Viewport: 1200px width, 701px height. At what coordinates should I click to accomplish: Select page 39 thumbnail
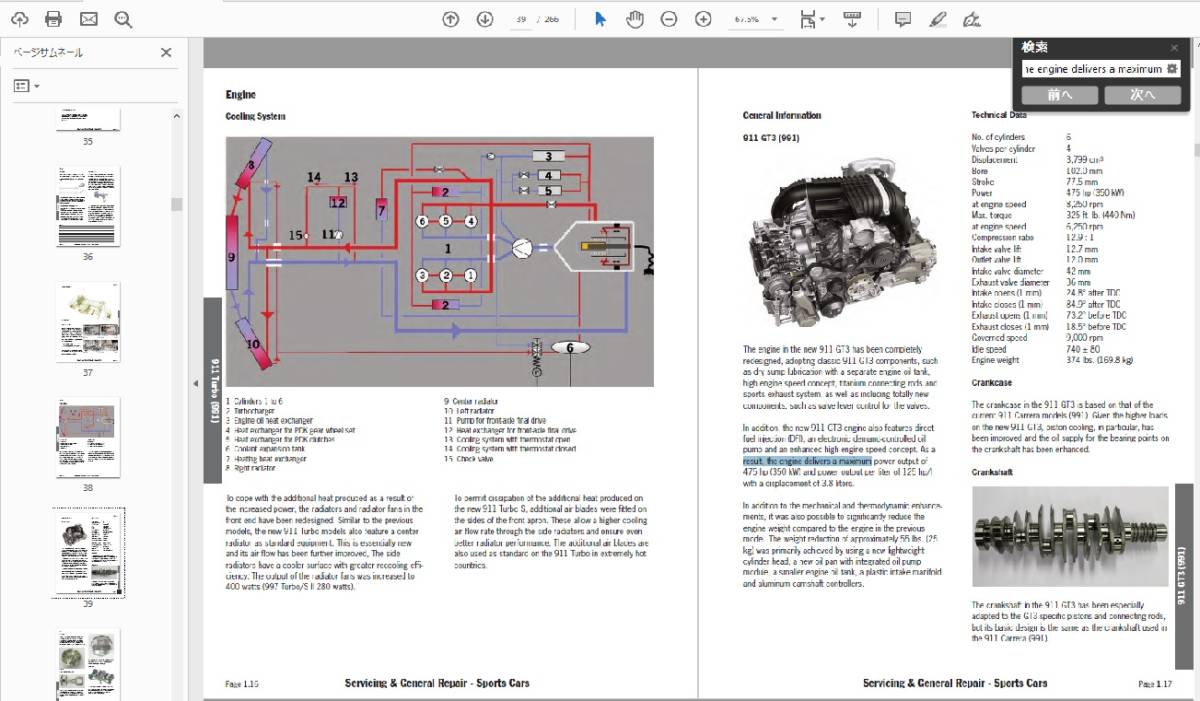click(x=88, y=553)
